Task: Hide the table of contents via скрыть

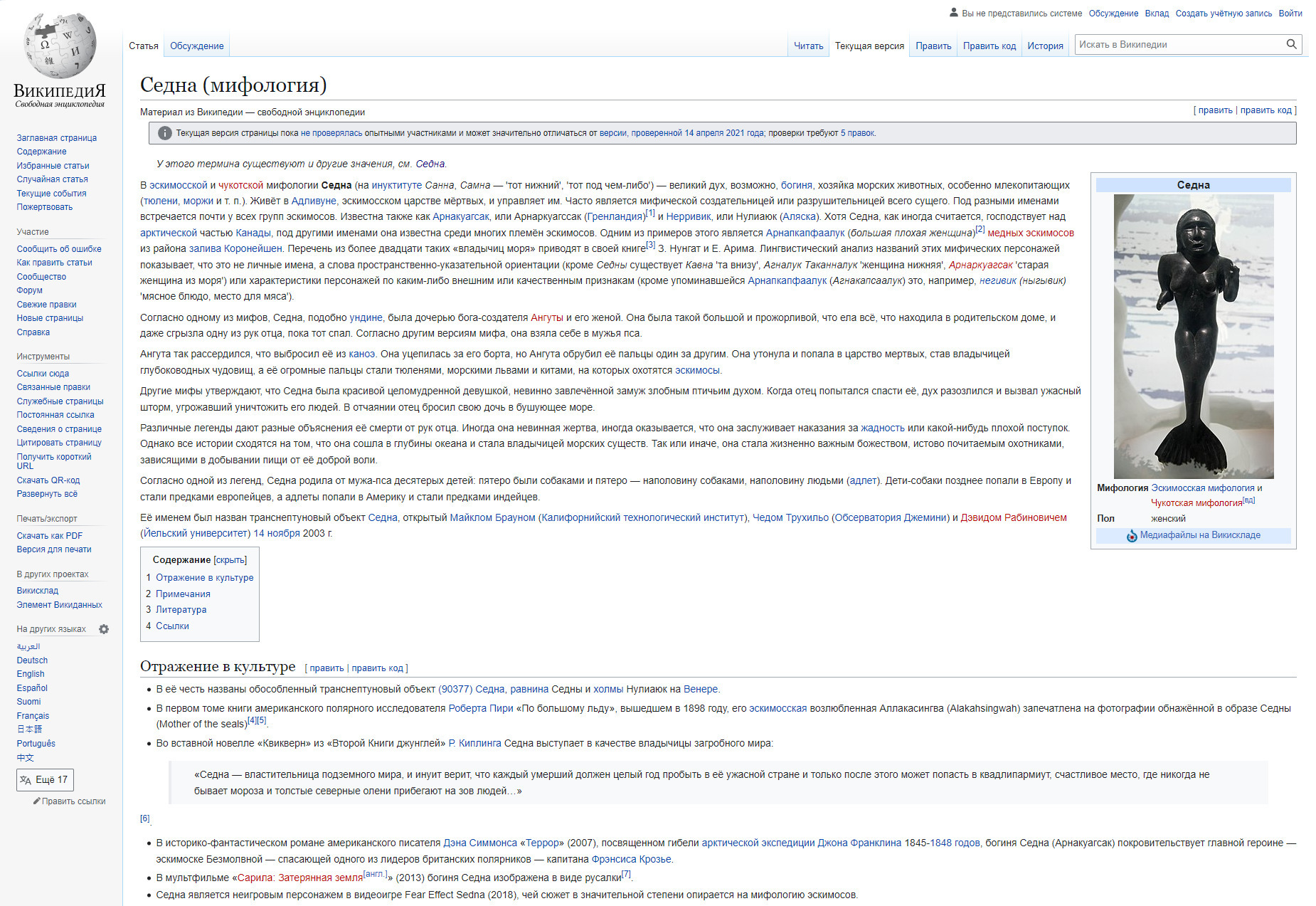Action: (x=230, y=560)
